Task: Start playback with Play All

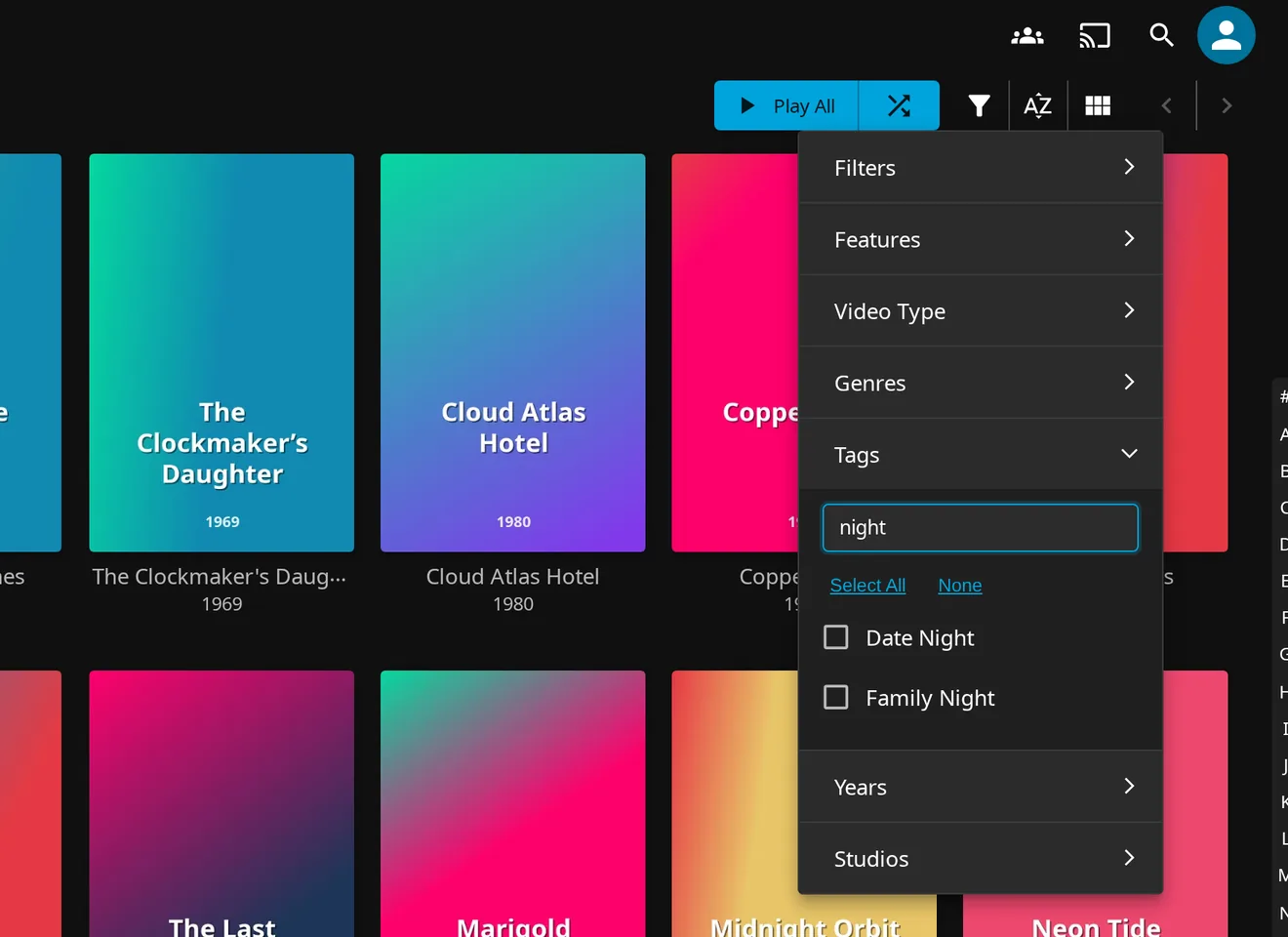Action: (786, 105)
